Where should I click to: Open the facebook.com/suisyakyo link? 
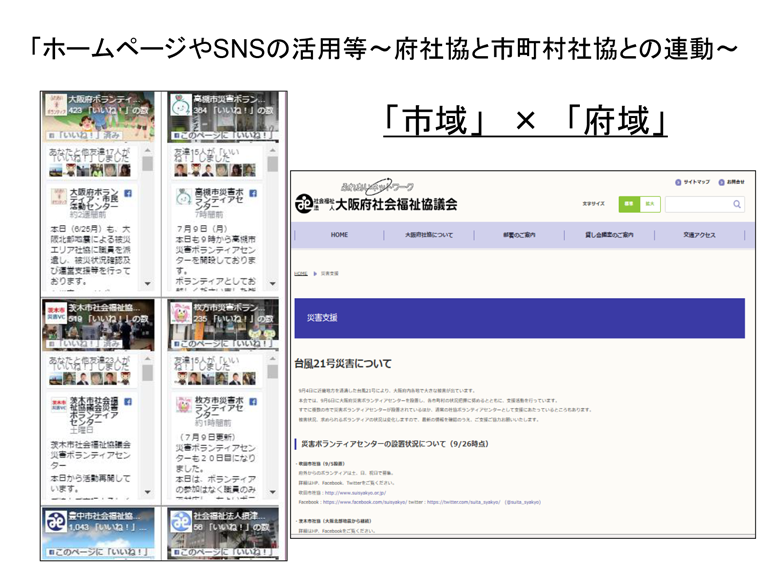(x=364, y=502)
